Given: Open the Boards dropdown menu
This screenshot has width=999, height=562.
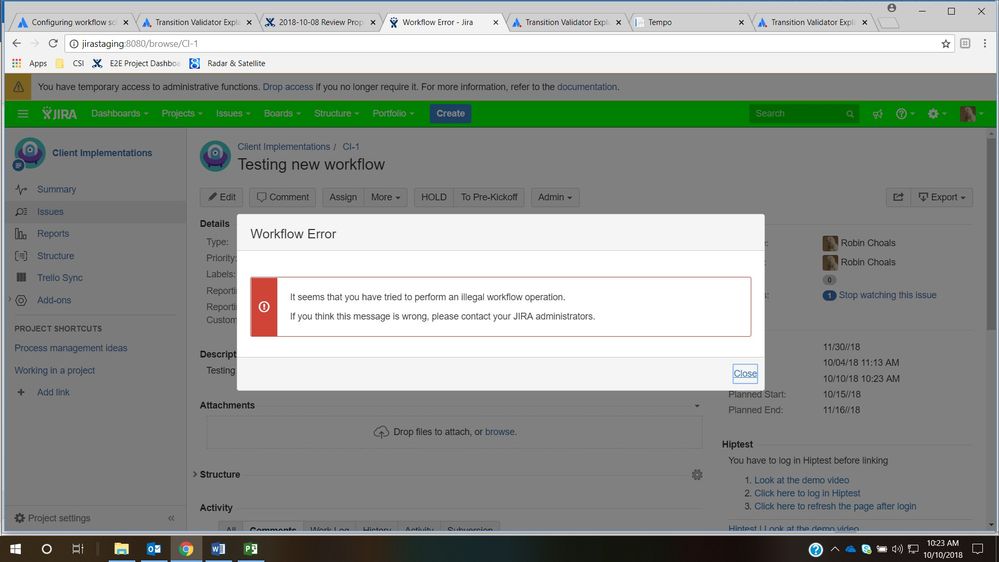Looking at the screenshot, I should click(282, 113).
